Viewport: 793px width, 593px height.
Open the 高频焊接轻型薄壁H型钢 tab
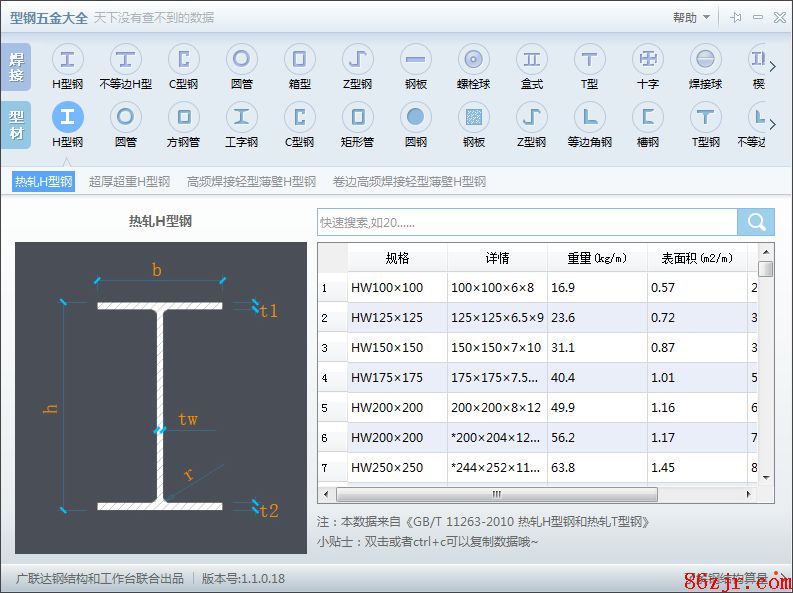(251, 182)
